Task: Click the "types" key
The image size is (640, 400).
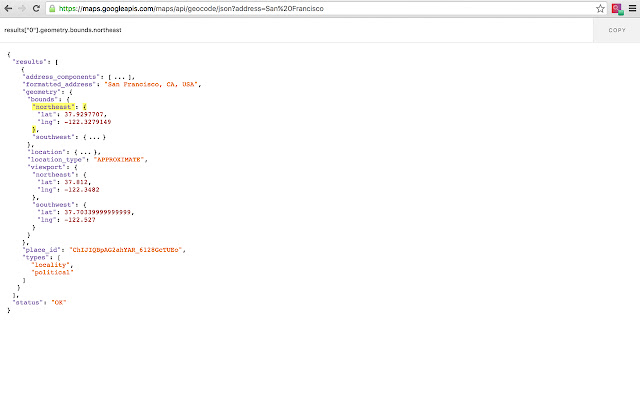Action: click(36, 258)
